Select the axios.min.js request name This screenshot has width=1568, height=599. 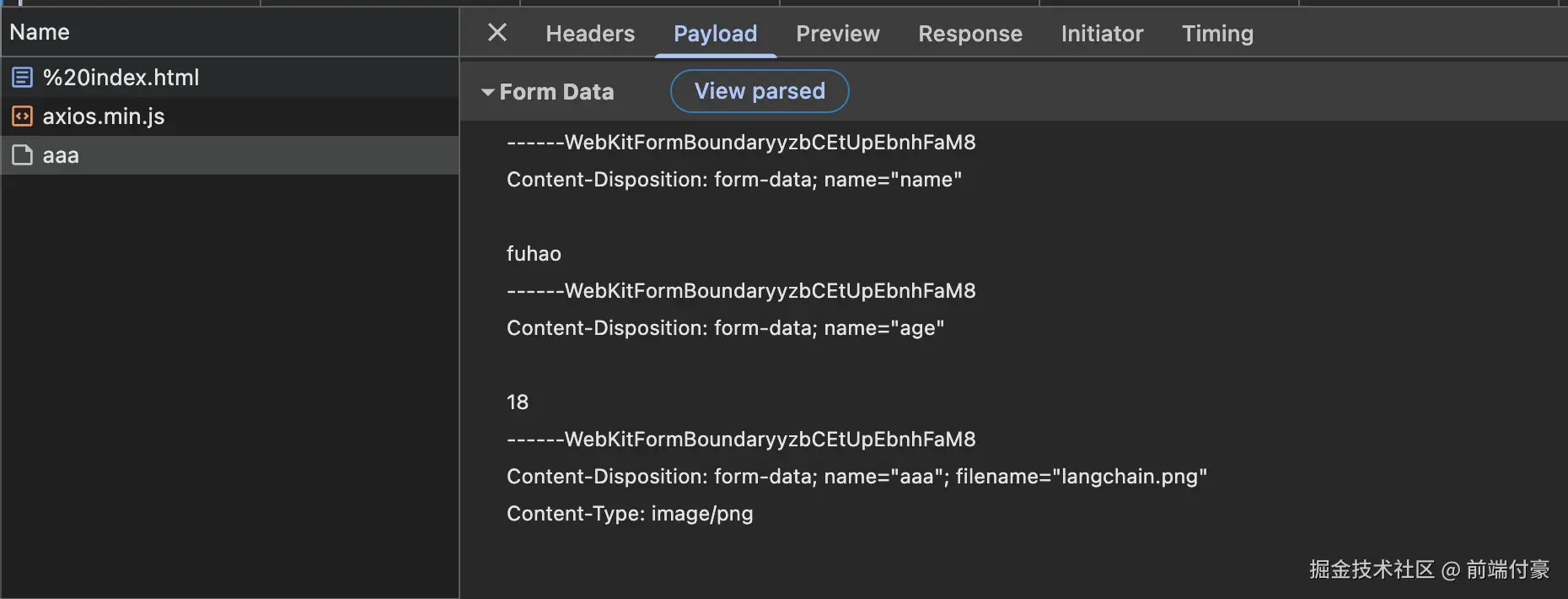pos(104,116)
